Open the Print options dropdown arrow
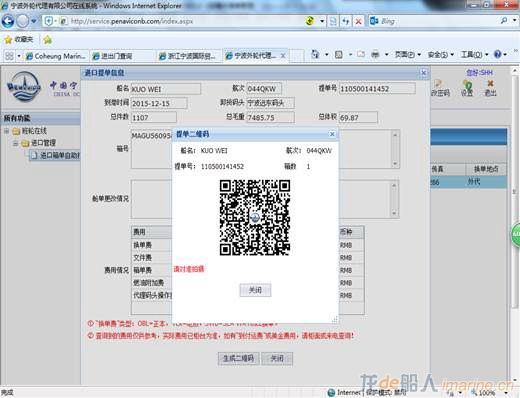This screenshot has height=398, width=520. click(387, 54)
